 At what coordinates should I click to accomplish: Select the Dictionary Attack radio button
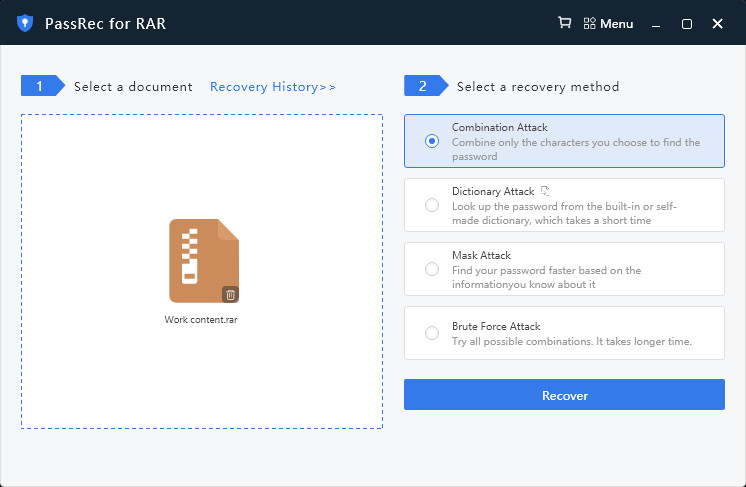coord(432,205)
